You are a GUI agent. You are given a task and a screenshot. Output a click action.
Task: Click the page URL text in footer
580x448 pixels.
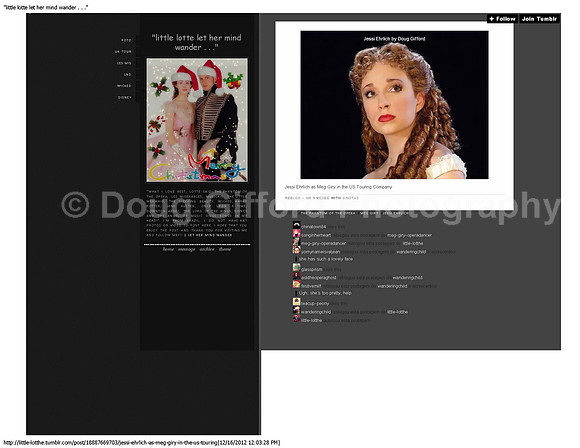(x=142, y=442)
